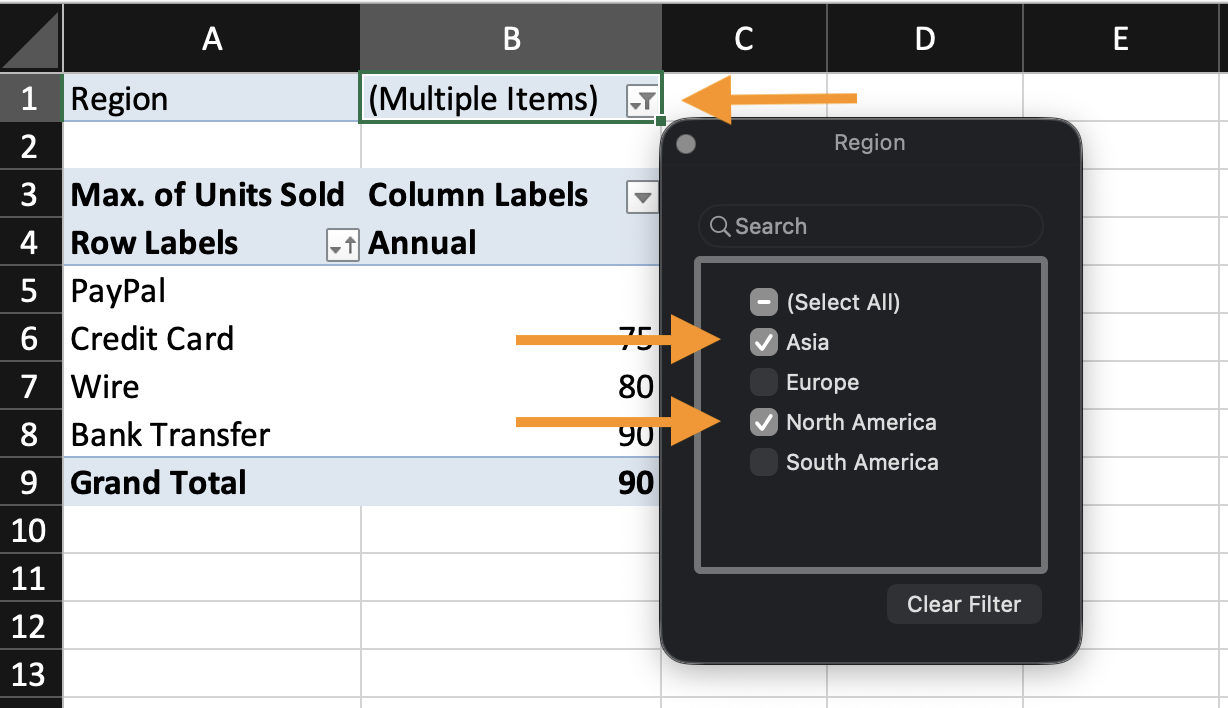Viewport: 1228px width, 708px height.
Task: Close the Region filter popup
Action: coord(686,144)
